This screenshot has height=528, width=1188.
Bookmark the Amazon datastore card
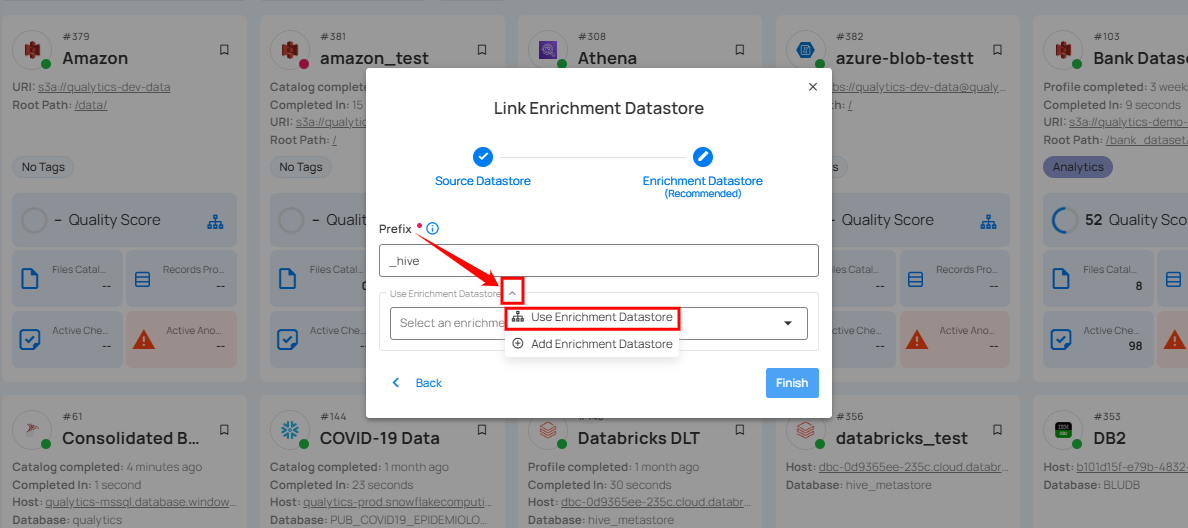[224, 49]
